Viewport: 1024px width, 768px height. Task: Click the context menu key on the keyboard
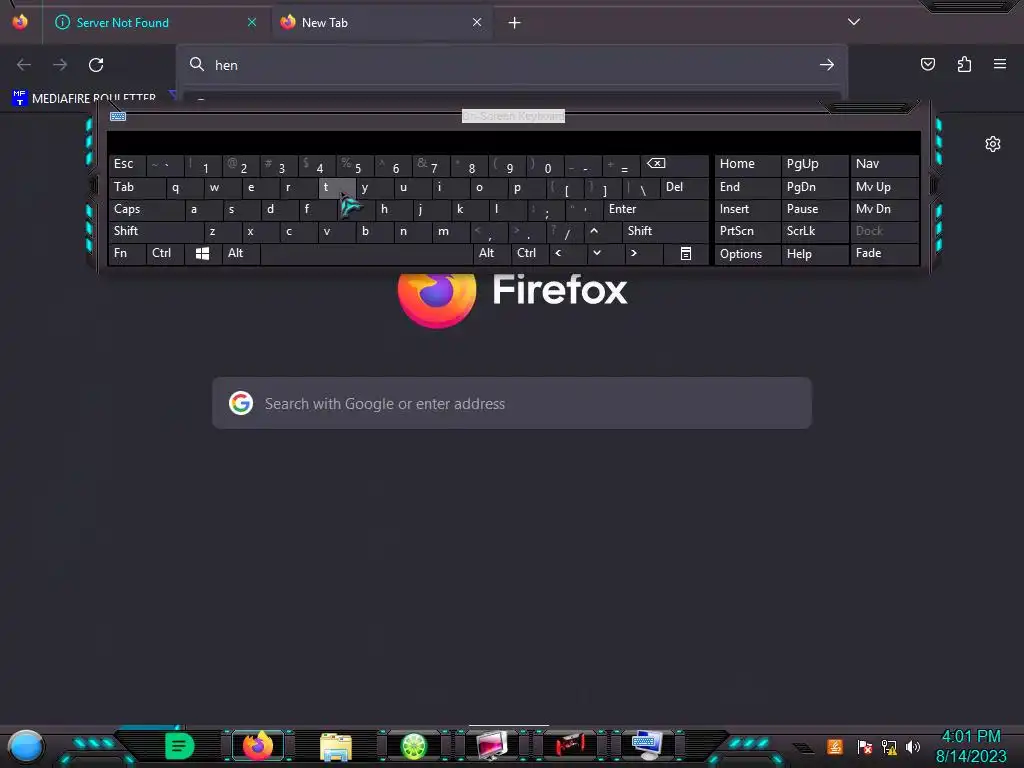686,253
